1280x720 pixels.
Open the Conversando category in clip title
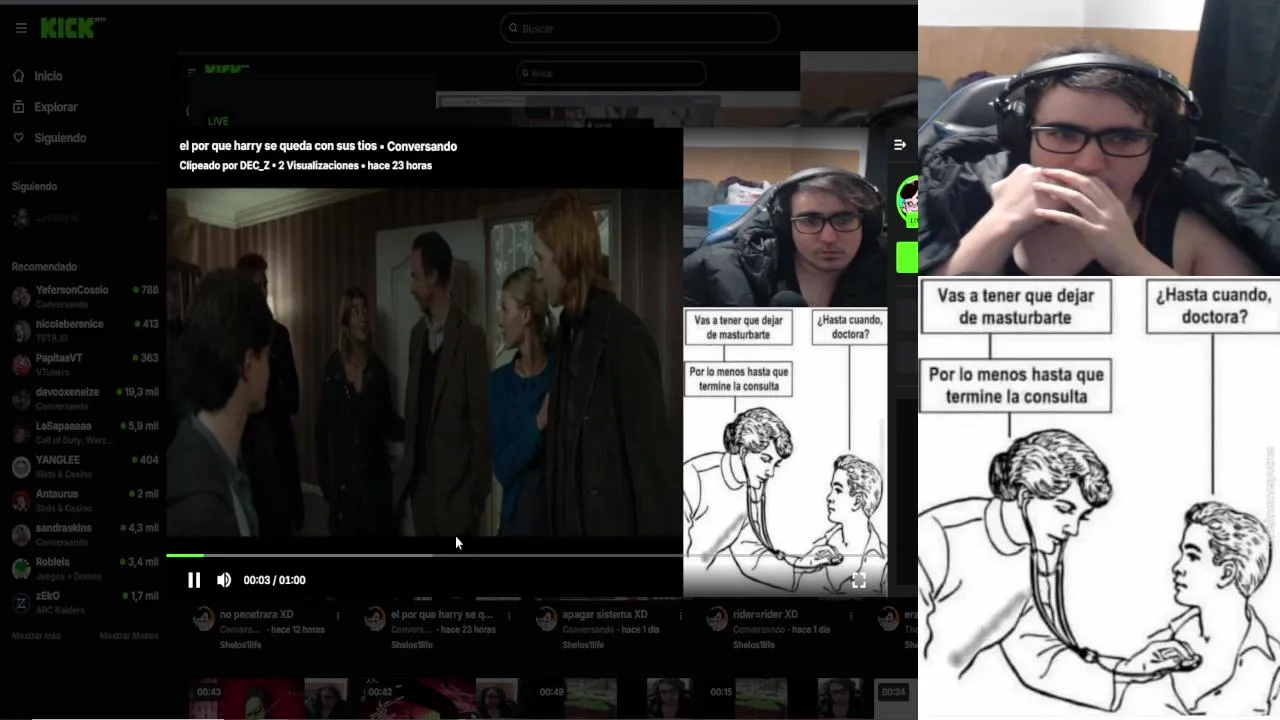pyautogui.click(x=422, y=146)
